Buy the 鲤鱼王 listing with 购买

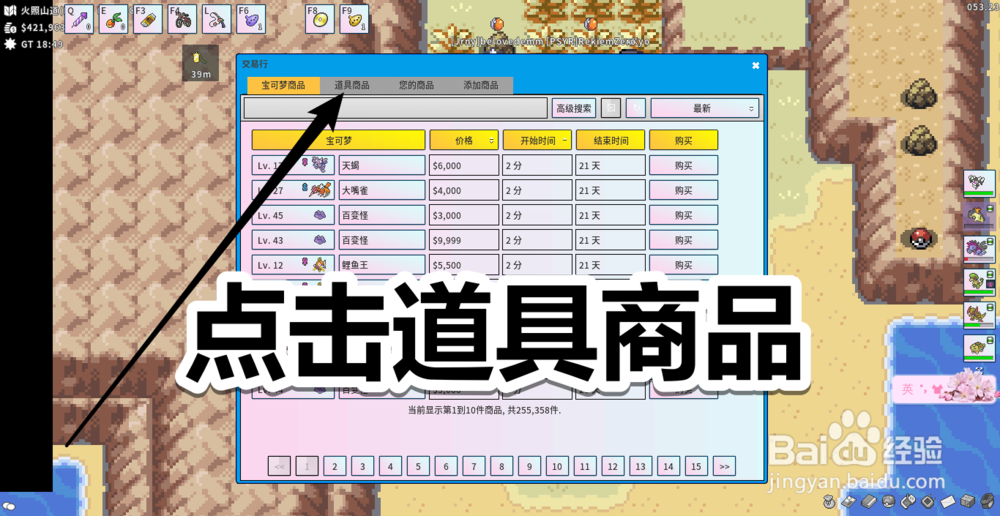684,265
